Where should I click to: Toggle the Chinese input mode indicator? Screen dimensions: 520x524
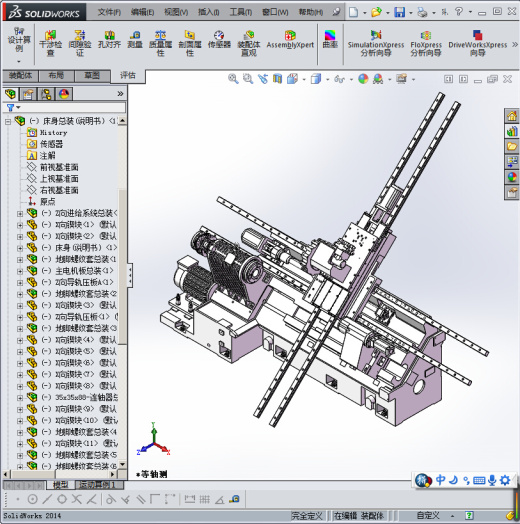440,480
